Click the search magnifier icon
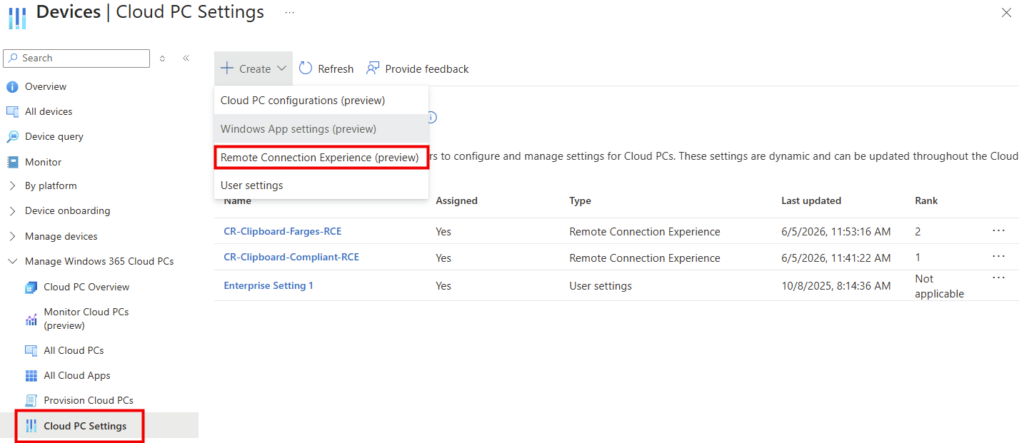This screenshot has width=1024, height=443. pos(13,58)
